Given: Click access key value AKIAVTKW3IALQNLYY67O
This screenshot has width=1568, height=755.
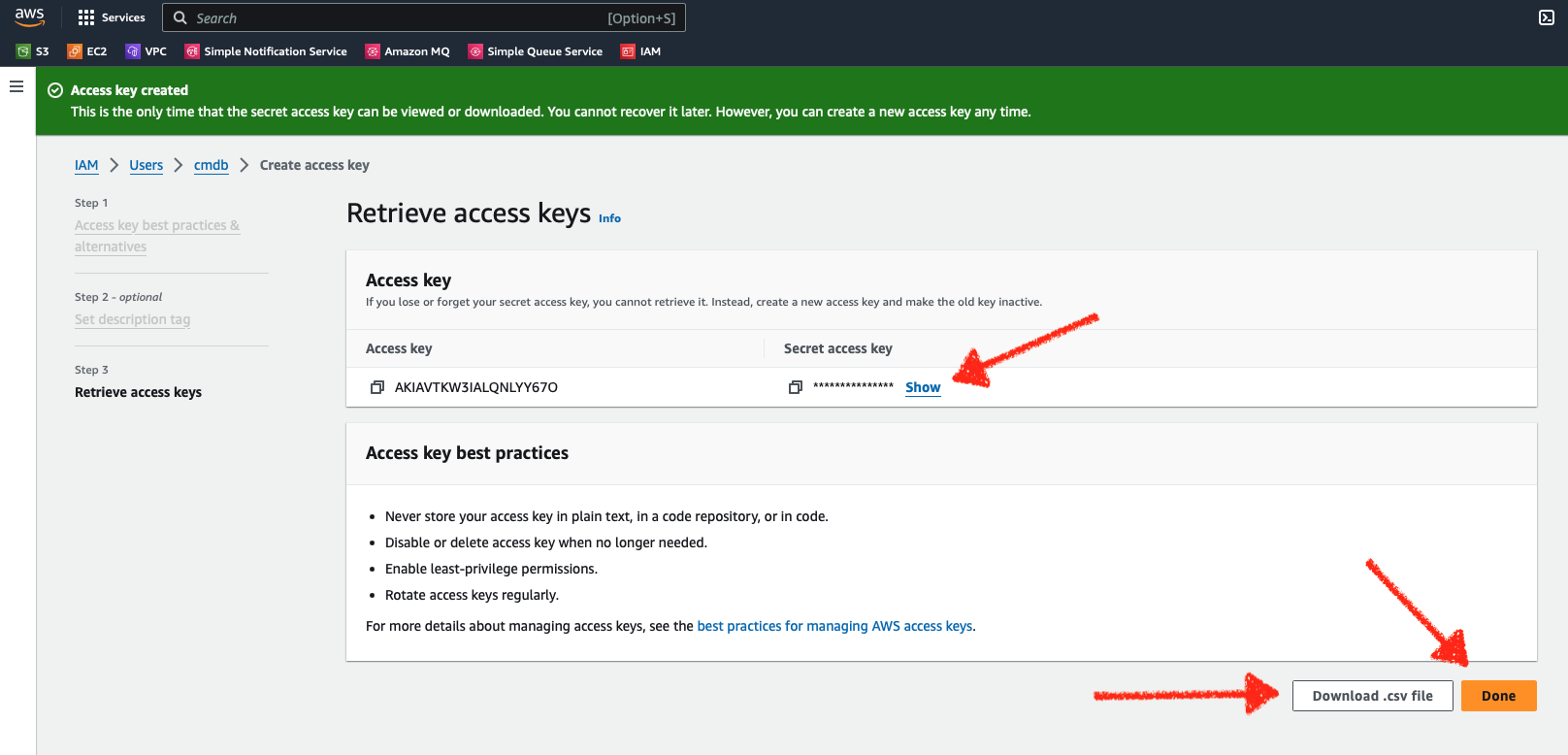Looking at the screenshot, I should [476, 387].
